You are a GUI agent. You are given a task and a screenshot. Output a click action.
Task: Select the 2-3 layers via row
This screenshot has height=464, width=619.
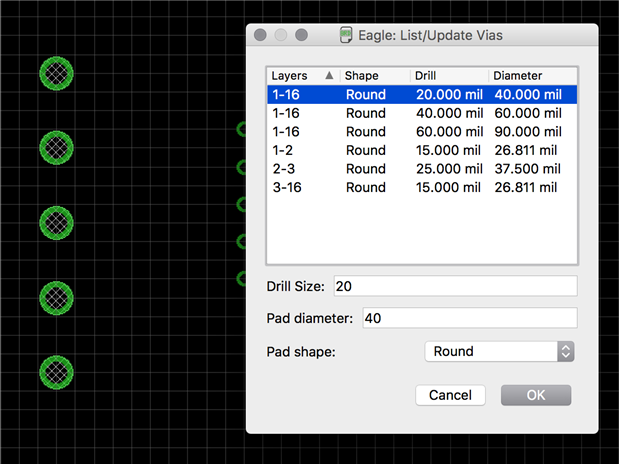(x=421, y=169)
